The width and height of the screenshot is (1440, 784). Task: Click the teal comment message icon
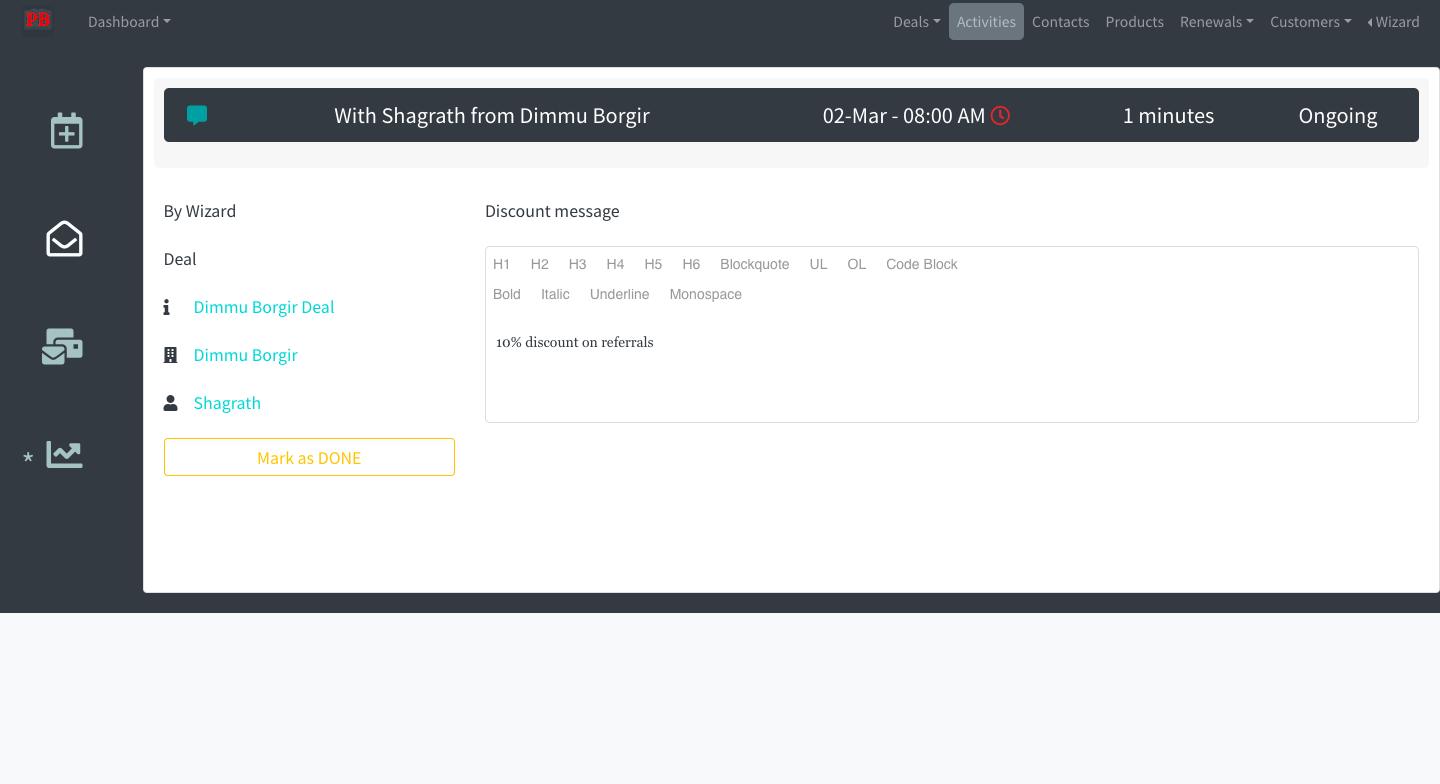pyautogui.click(x=197, y=115)
